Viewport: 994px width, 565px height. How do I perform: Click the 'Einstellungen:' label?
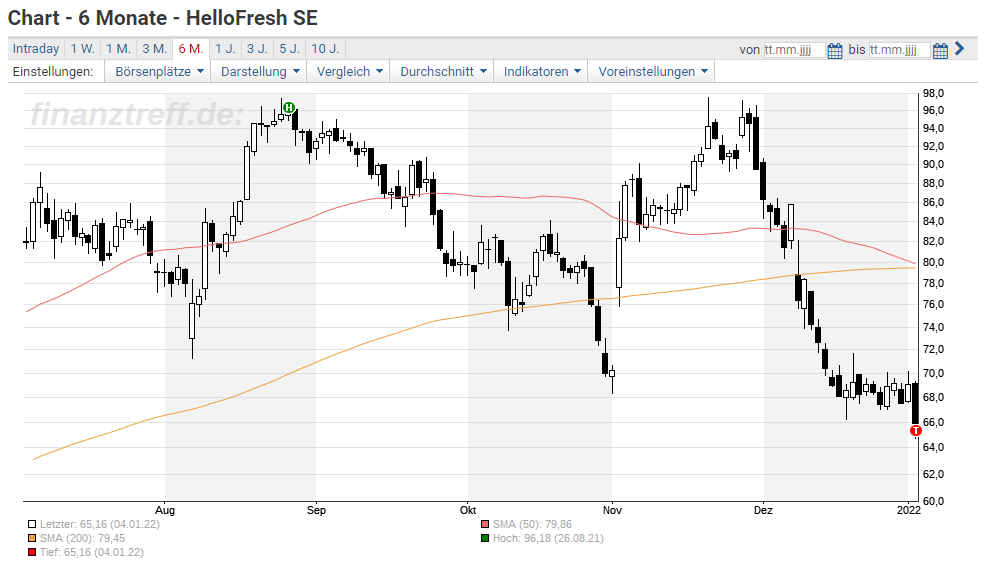tap(53, 72)
